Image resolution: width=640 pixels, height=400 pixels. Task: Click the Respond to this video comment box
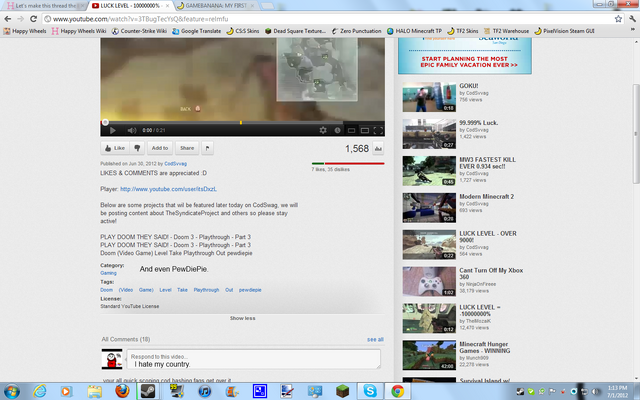253,359
